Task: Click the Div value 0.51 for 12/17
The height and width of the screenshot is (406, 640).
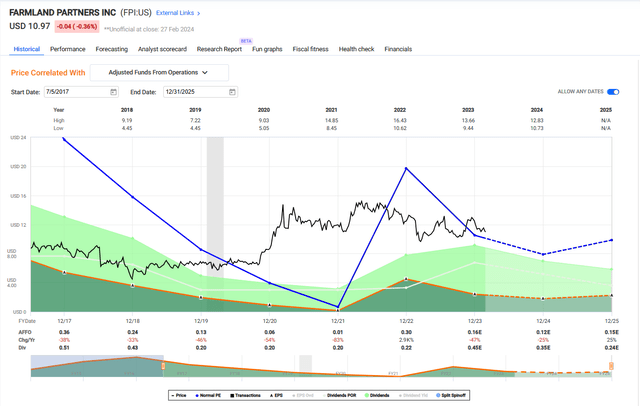Action: pos(64,348)
